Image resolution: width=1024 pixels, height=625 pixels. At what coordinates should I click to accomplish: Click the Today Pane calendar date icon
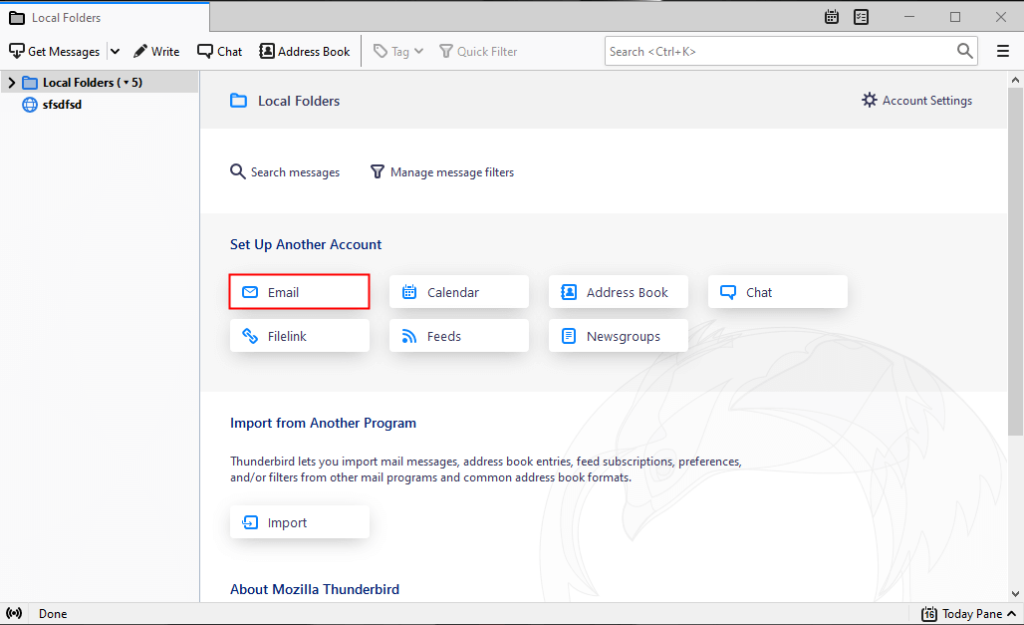929,613
